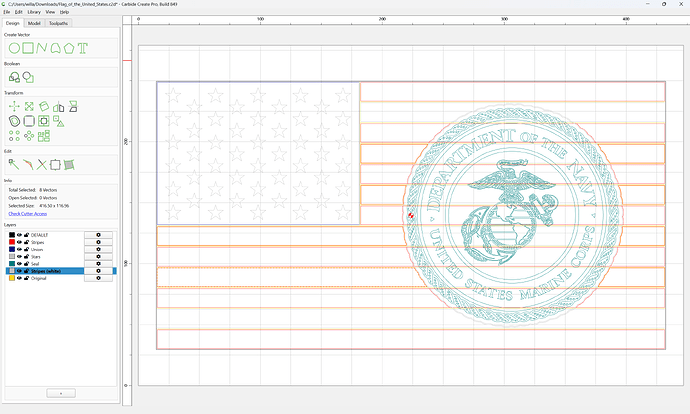
Task: Click the vertical Flip transform icon
Action: 73,106
